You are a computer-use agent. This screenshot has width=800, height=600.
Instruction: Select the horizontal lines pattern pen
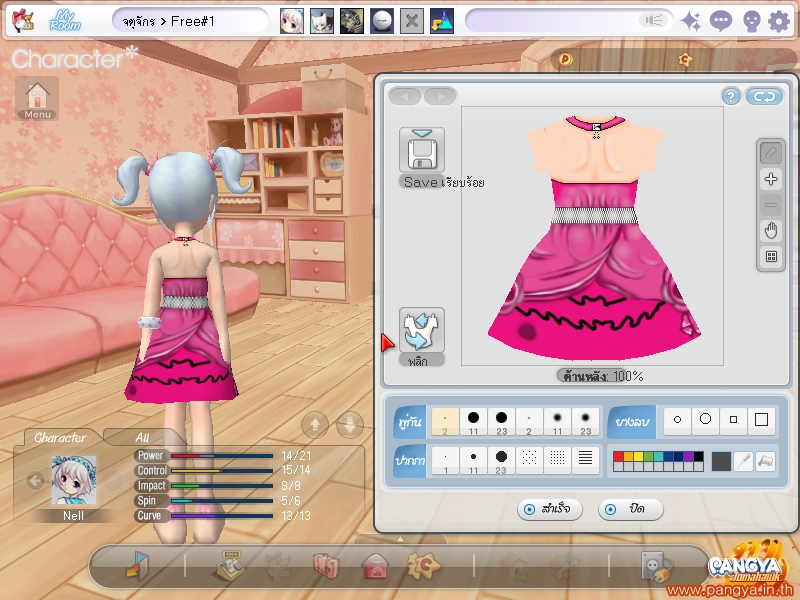586,459
